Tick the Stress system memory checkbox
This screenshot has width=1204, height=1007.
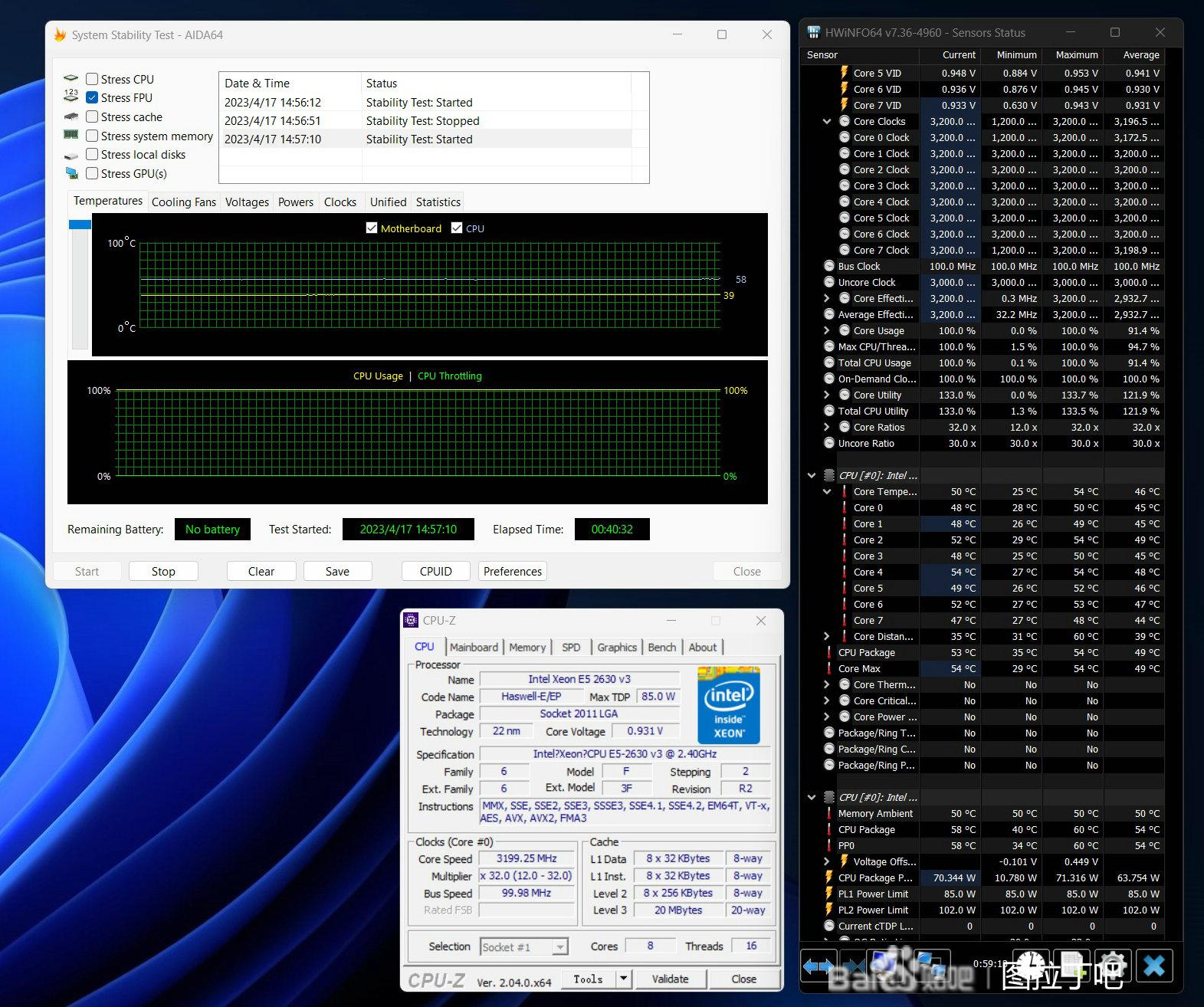[x=92, y=136]
